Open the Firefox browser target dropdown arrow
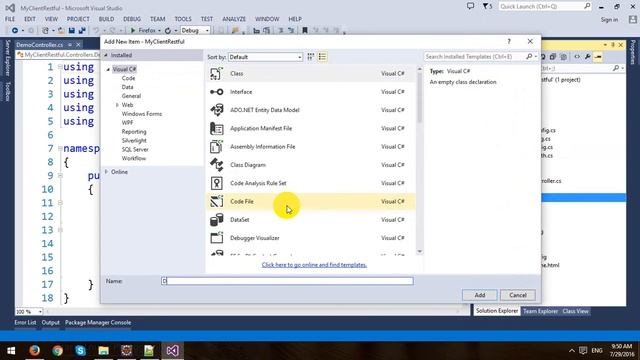 (x=159, y=31)
